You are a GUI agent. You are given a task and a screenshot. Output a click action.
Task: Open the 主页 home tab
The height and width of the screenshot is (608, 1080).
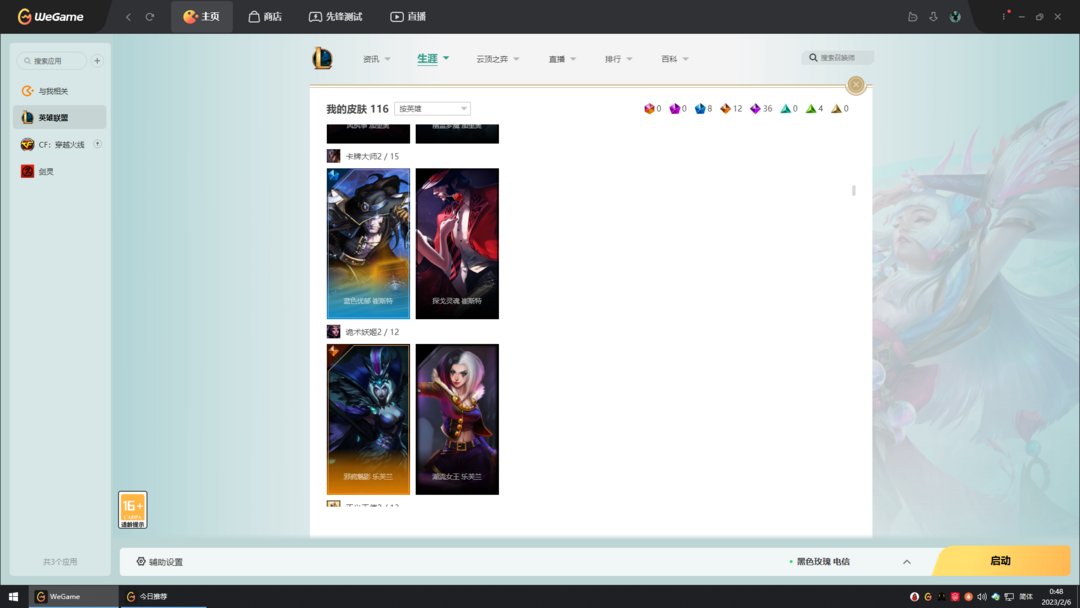click(201, 17)
